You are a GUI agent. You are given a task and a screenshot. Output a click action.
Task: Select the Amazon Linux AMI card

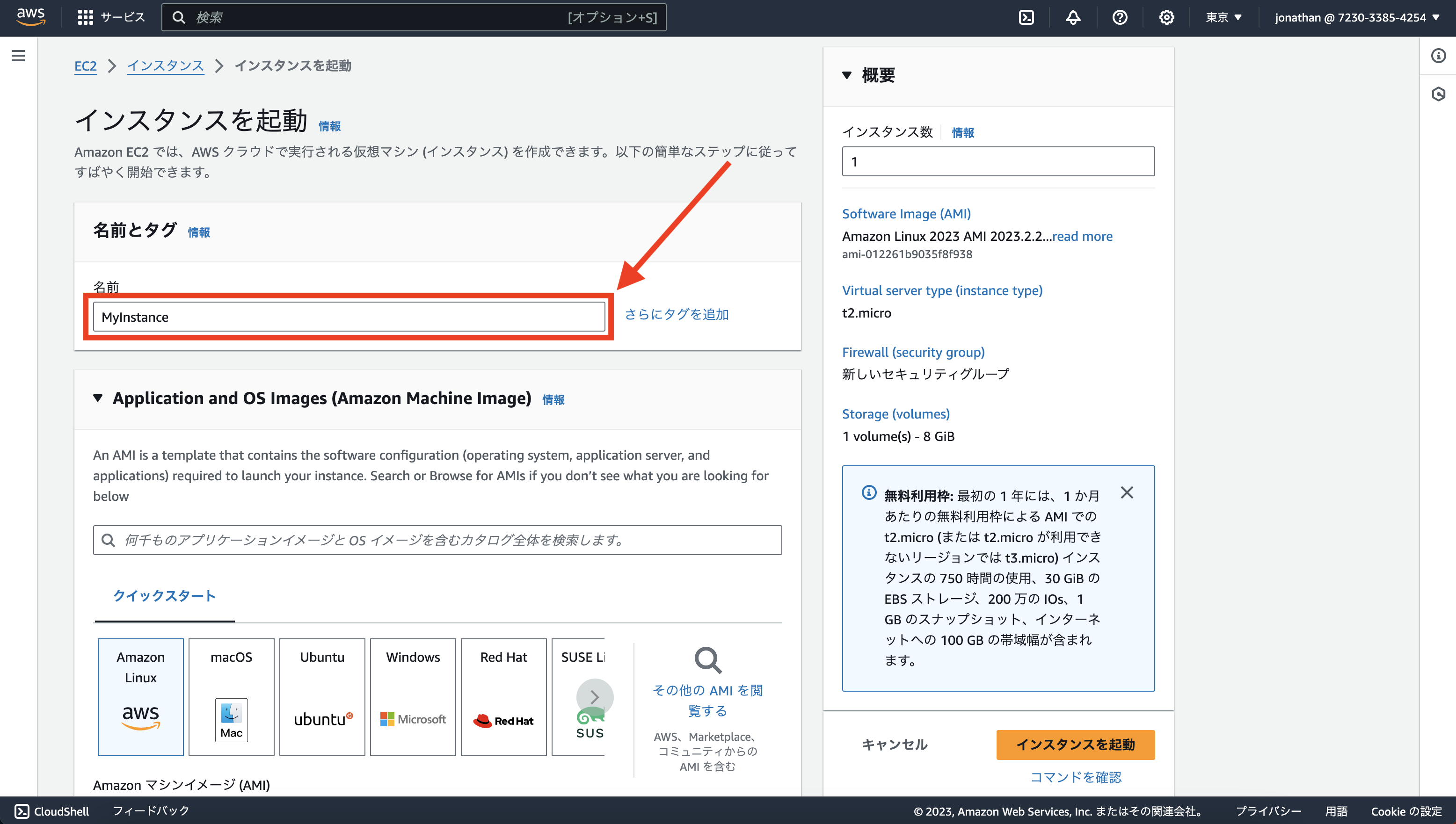point(140,696)
